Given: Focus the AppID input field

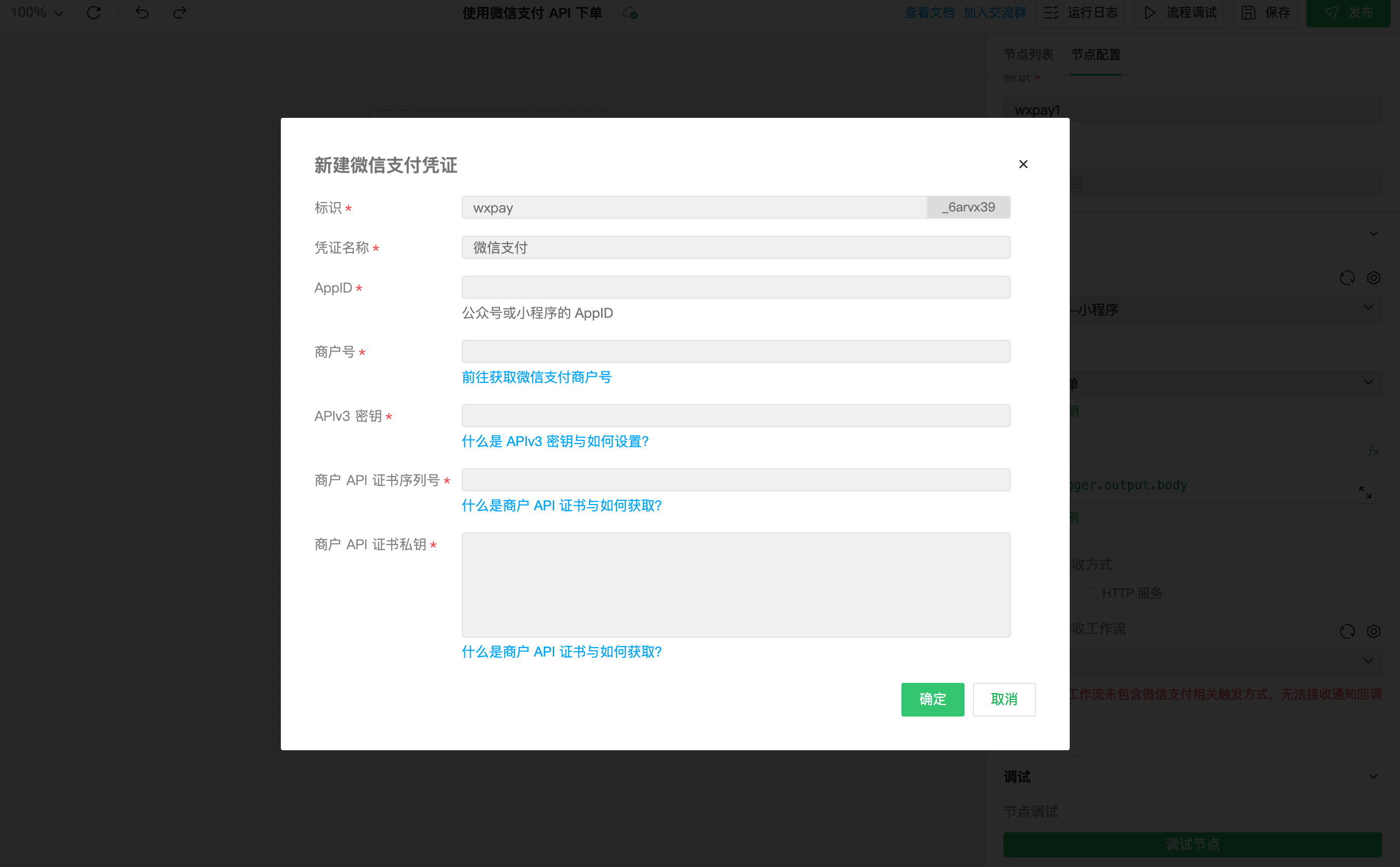Looking at the screenshot, I should tap(736, 287).
